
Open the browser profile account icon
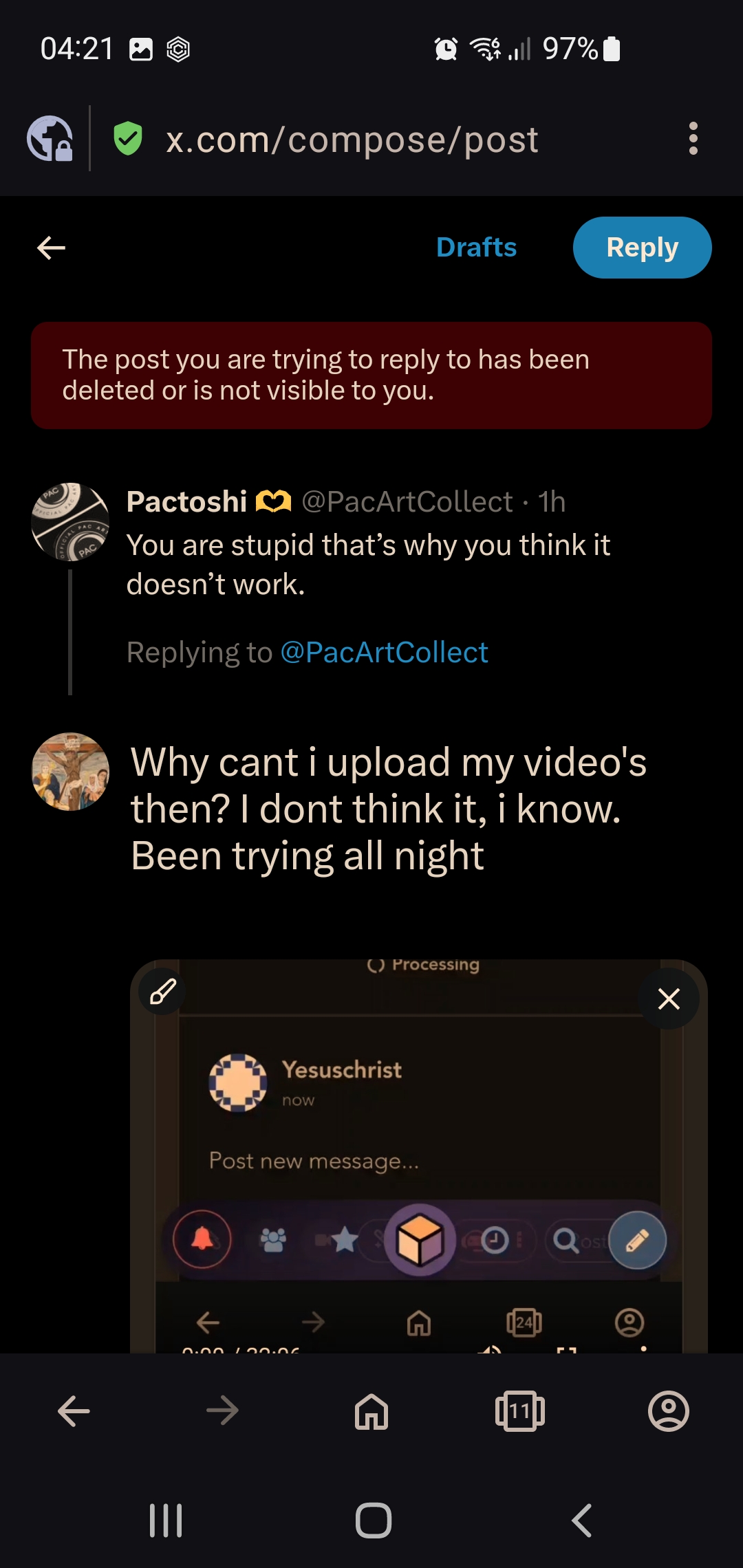coord(669,1411)
